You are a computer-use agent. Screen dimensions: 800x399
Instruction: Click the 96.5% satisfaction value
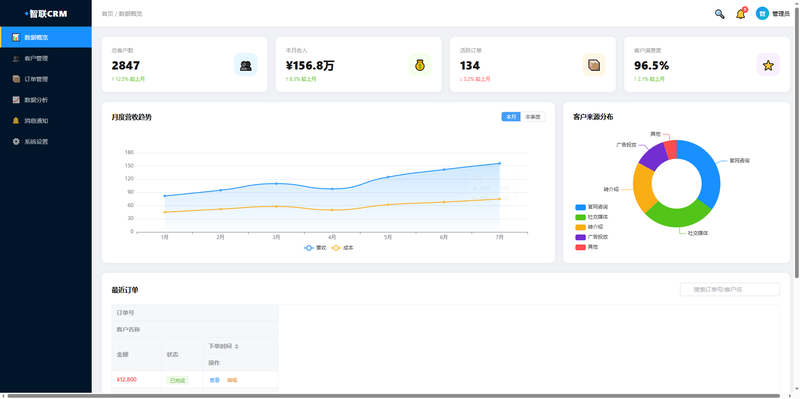tap(652, 65)
